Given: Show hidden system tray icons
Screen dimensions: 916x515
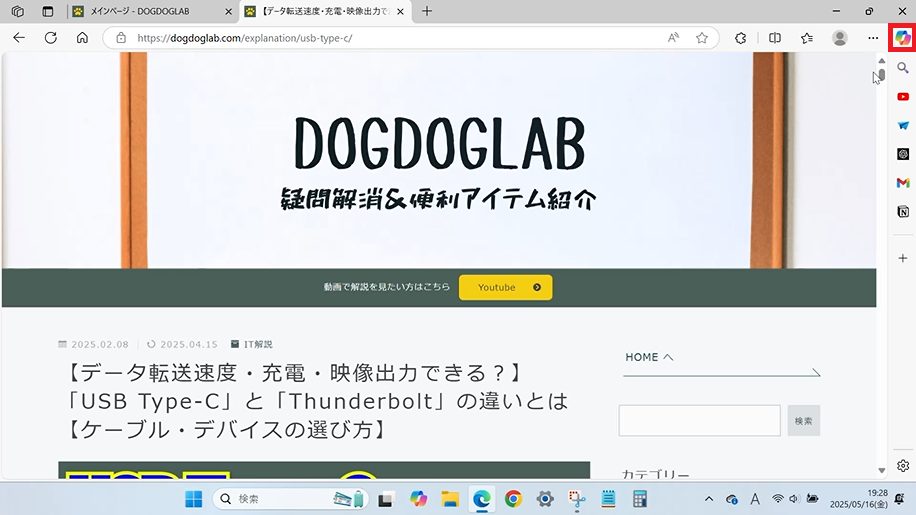Looking at the screenshot, I should pos(709,499).
